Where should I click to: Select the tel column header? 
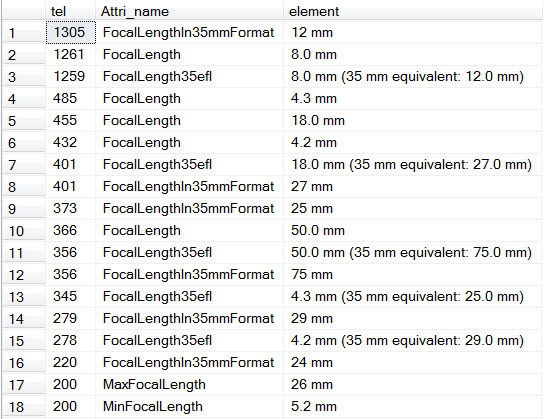70,11
